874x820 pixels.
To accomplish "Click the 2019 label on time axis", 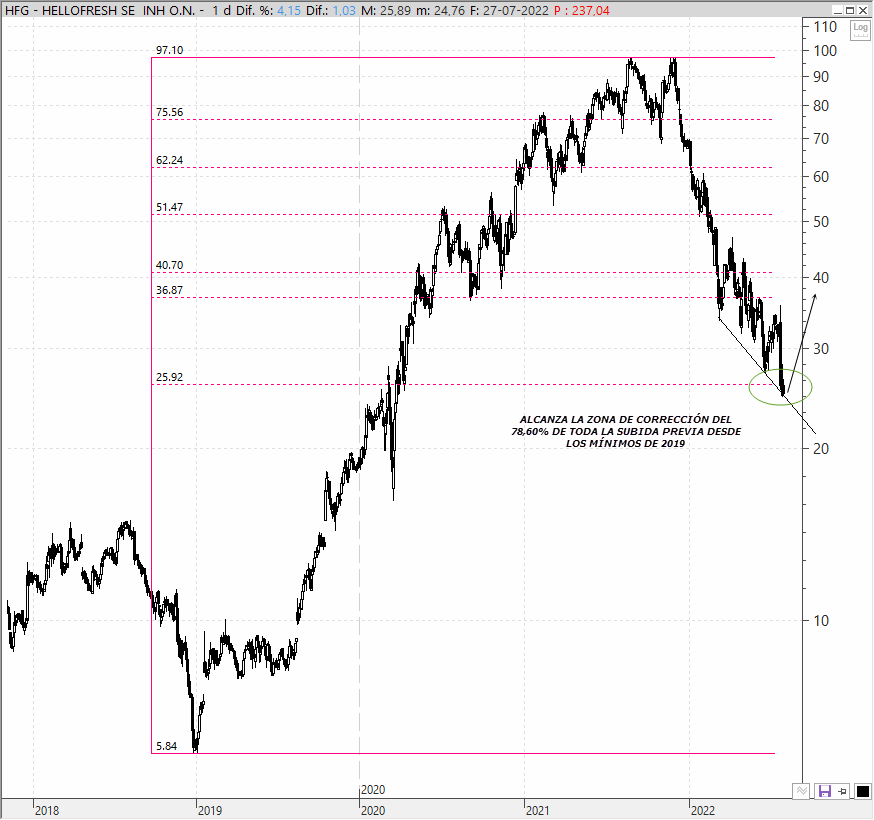I will [210, 810].
